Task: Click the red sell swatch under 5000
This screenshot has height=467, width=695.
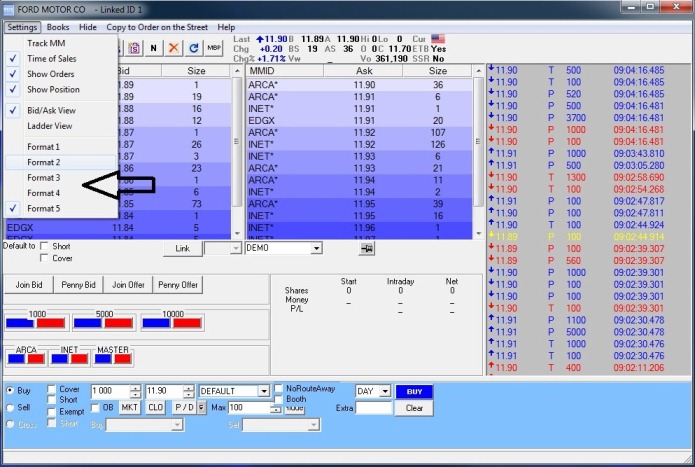Action: (x=118, y=323)
